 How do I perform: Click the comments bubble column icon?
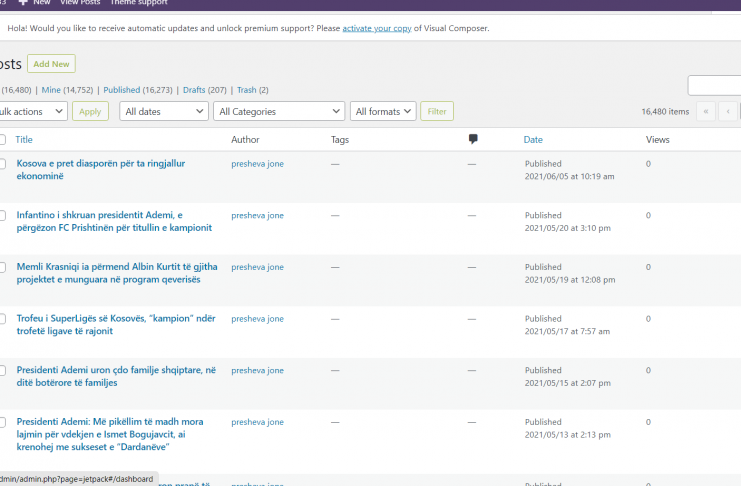tap(473, 140)
